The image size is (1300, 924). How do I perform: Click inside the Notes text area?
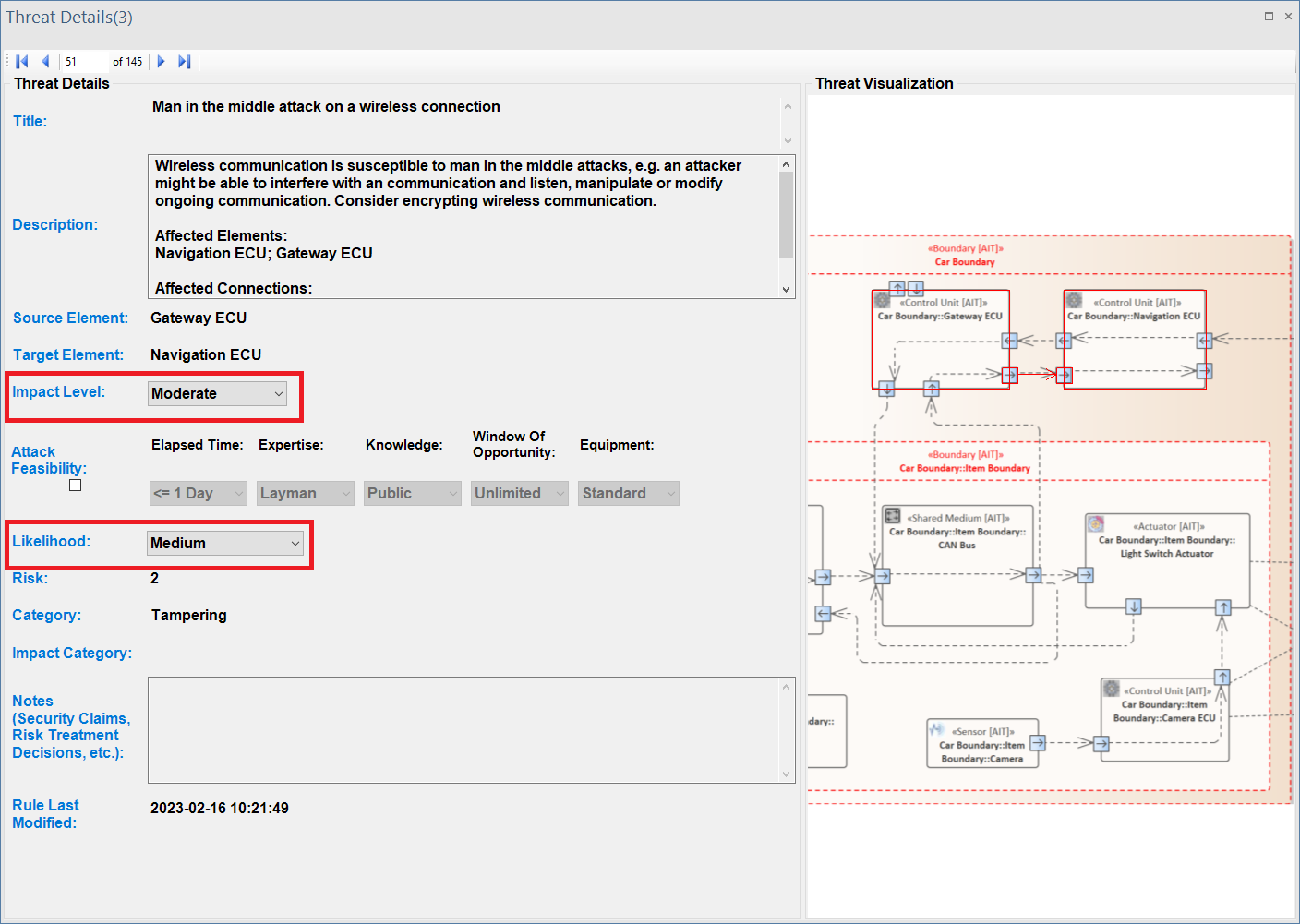click(463, 729)
